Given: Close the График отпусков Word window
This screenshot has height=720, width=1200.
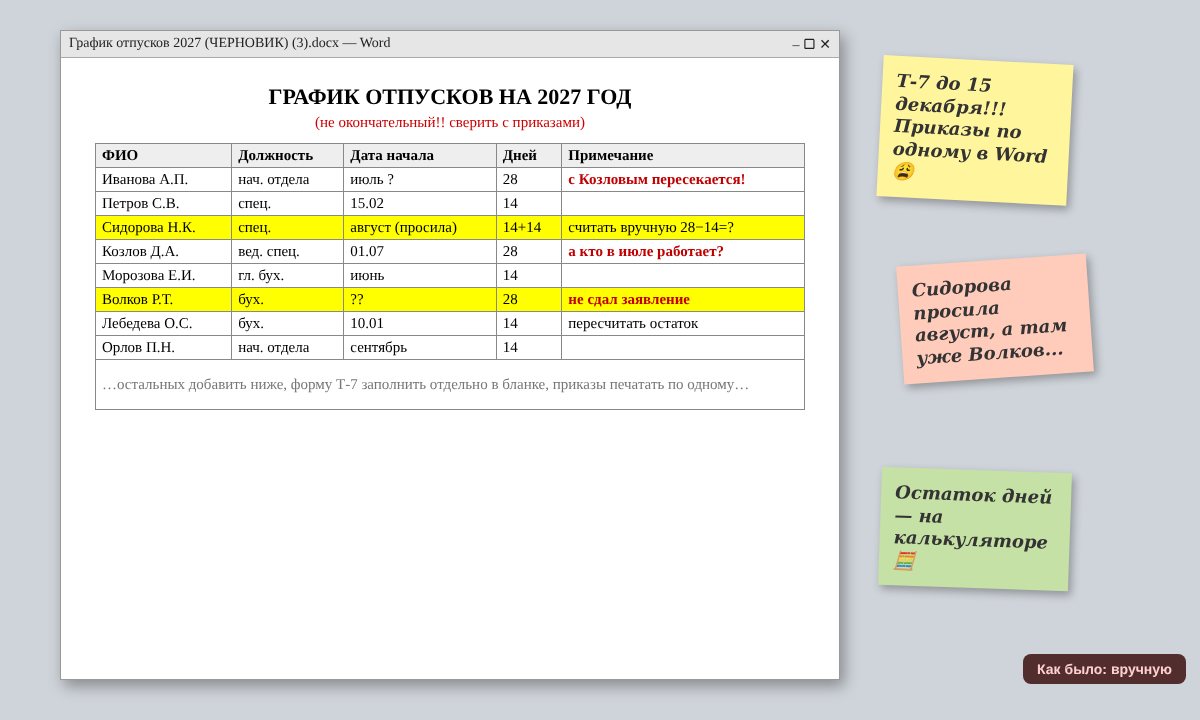Looking at the screenshot, I should [825, 44].
